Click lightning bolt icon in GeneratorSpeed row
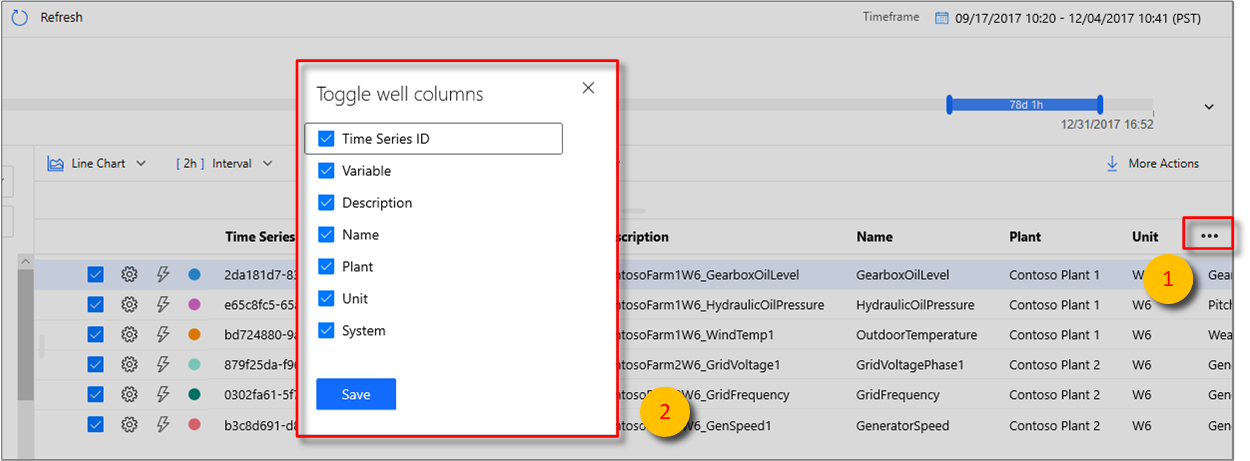1250x461 pixels. coord(163,425)
